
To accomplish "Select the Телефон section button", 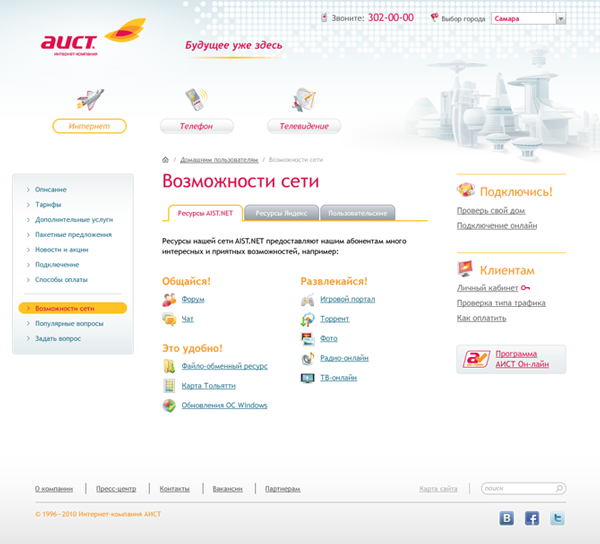I will pos(196,126).
